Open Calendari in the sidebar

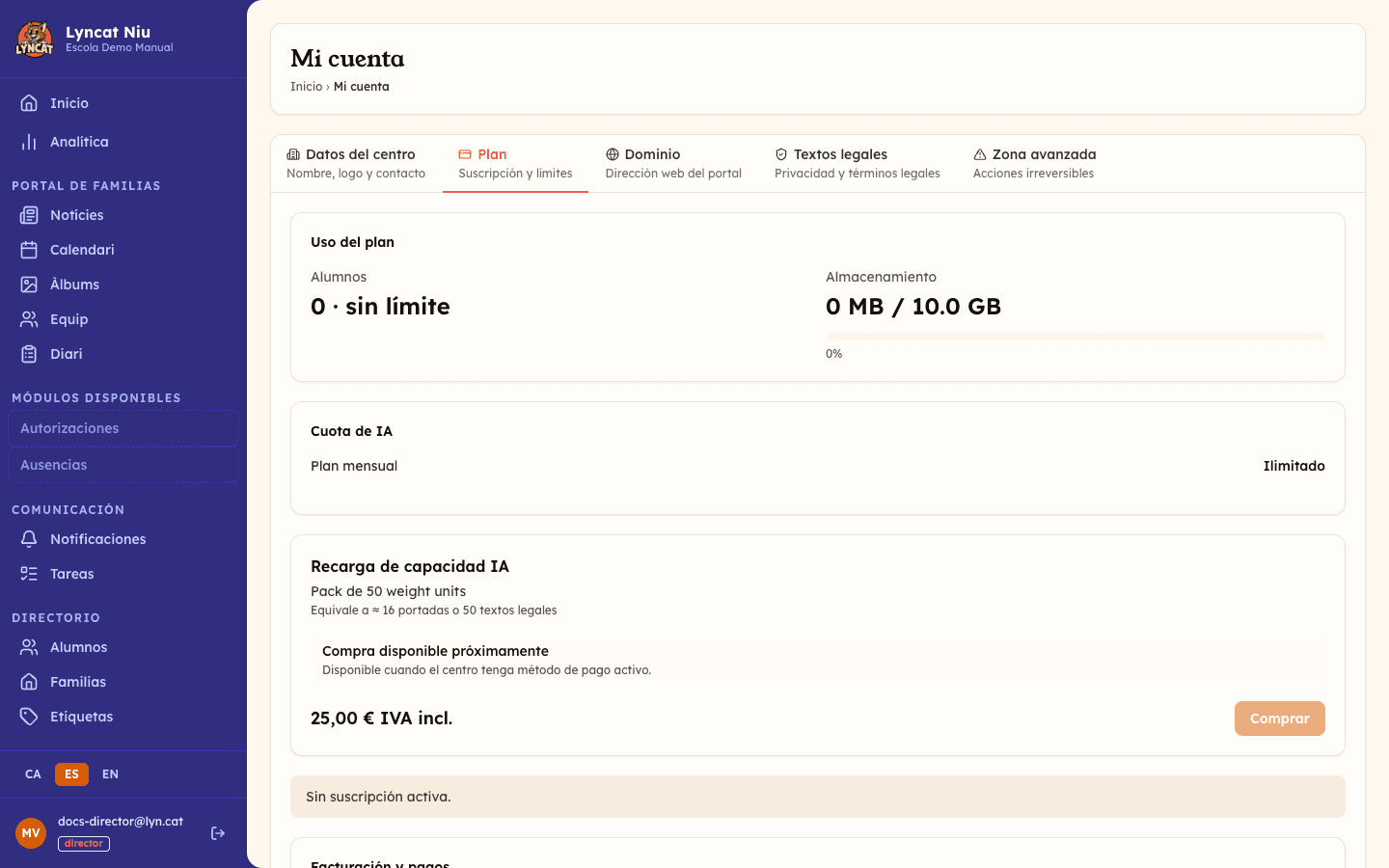[123, 250]
